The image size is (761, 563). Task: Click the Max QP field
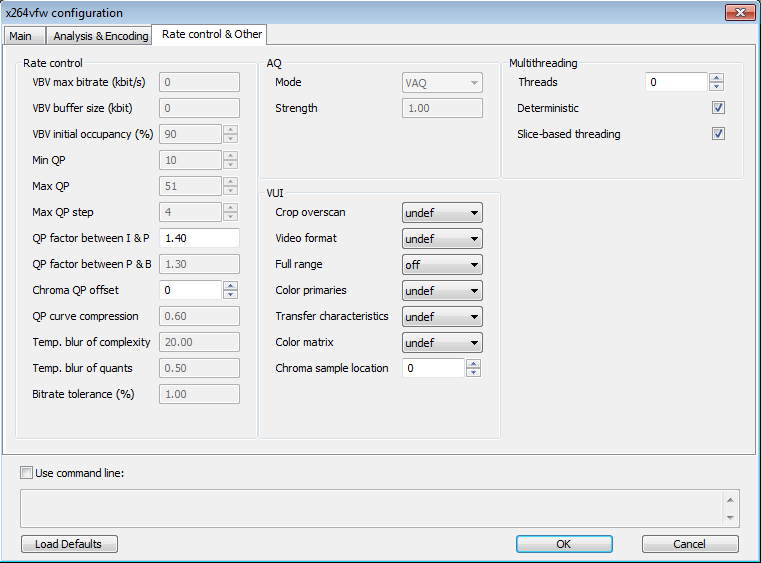190,186
